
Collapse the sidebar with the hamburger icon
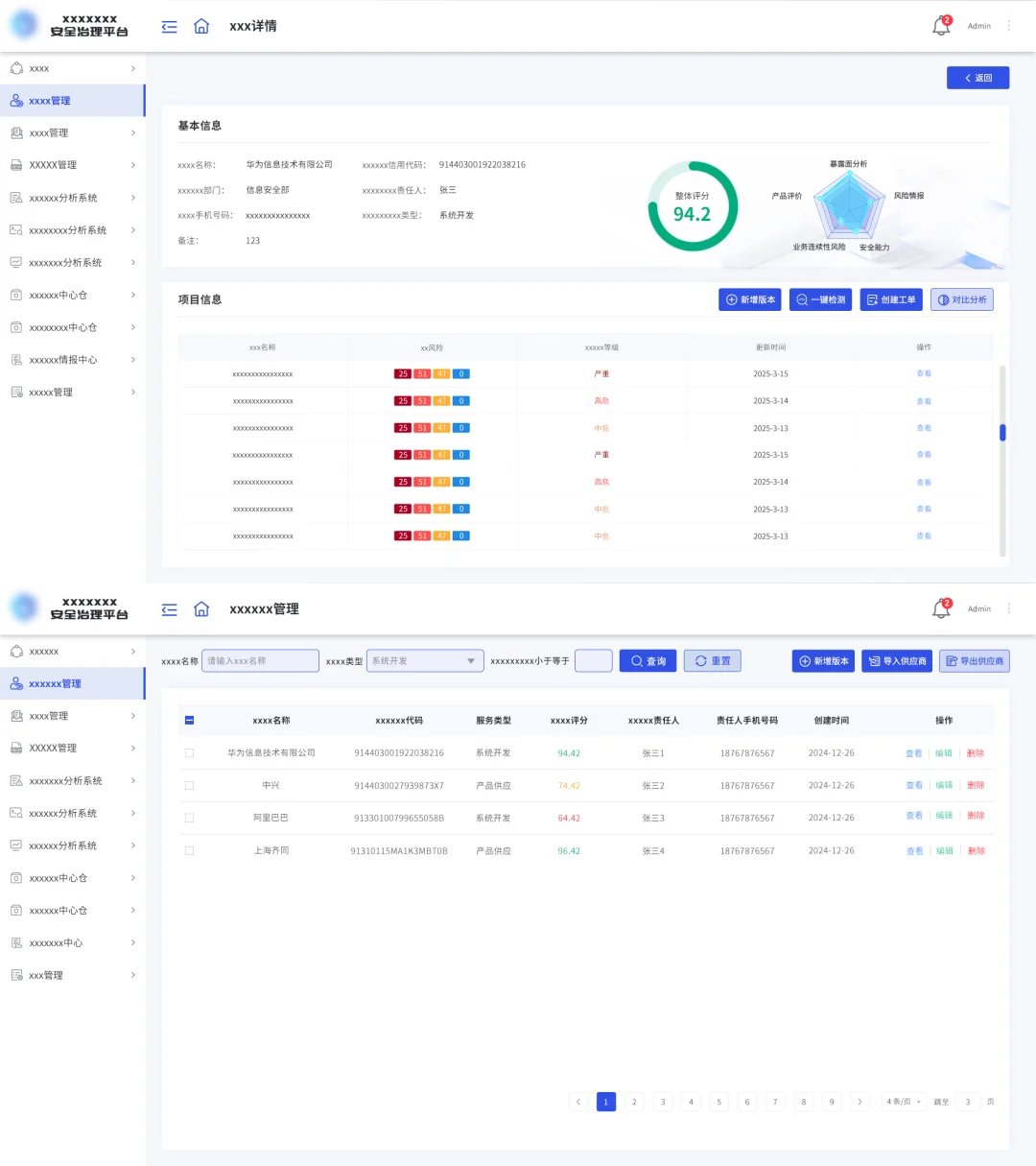tap(169, 26)
